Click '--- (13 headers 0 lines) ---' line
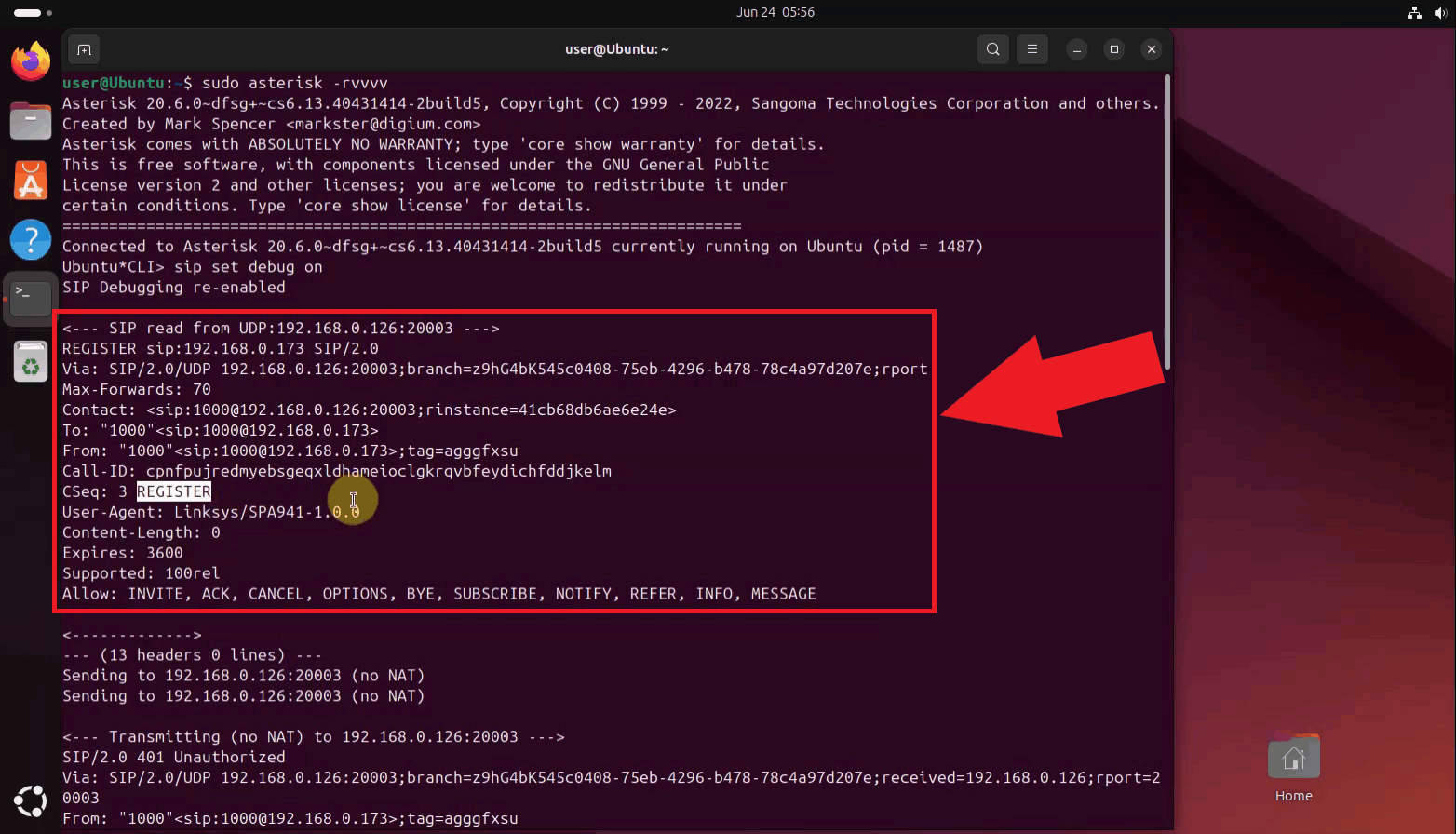This screenshot has height=834, width=1456. click(x=193, y=655)
